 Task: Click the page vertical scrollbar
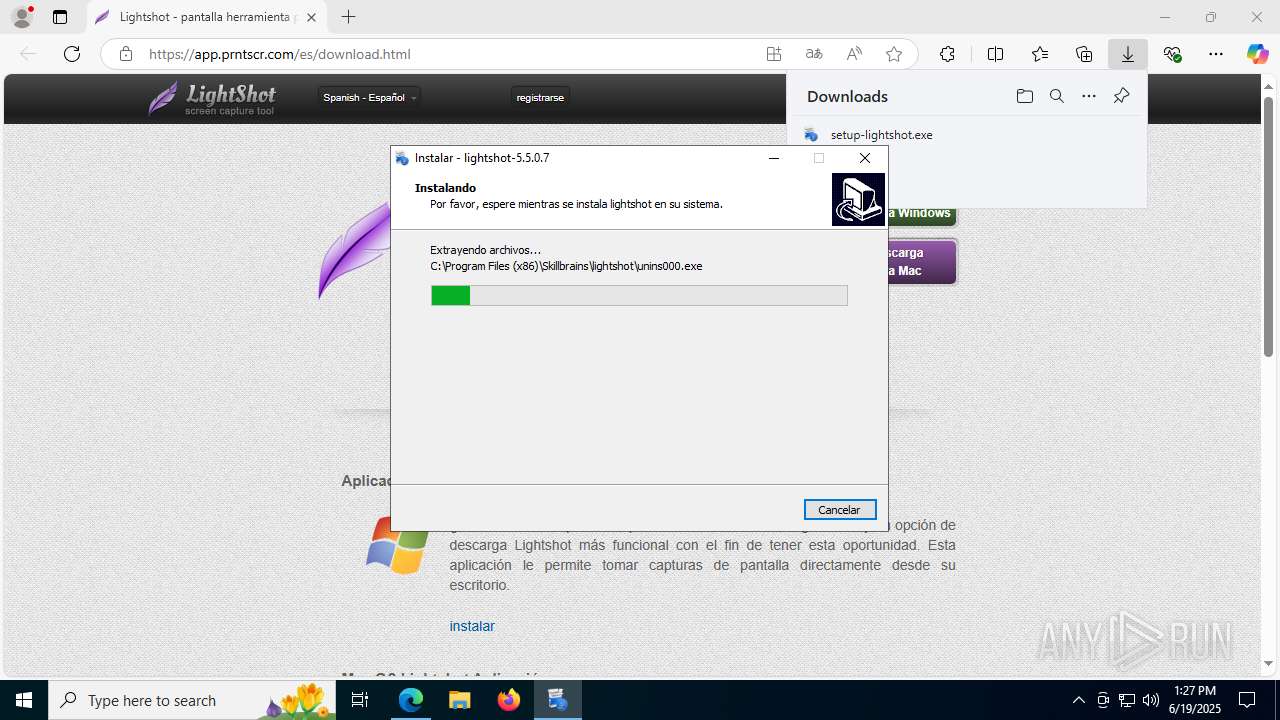click(x=1268, y=227)
